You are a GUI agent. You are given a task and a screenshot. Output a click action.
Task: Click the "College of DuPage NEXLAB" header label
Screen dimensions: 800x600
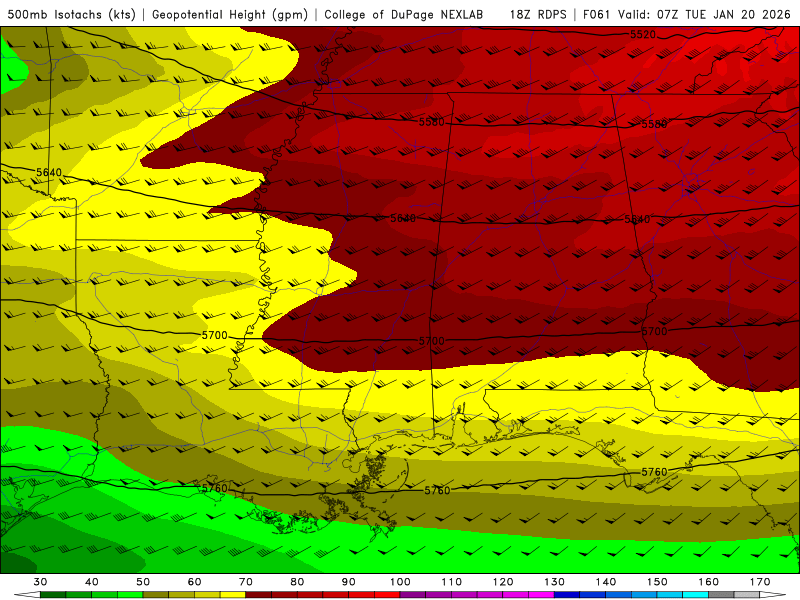click(x=404, y=15)
